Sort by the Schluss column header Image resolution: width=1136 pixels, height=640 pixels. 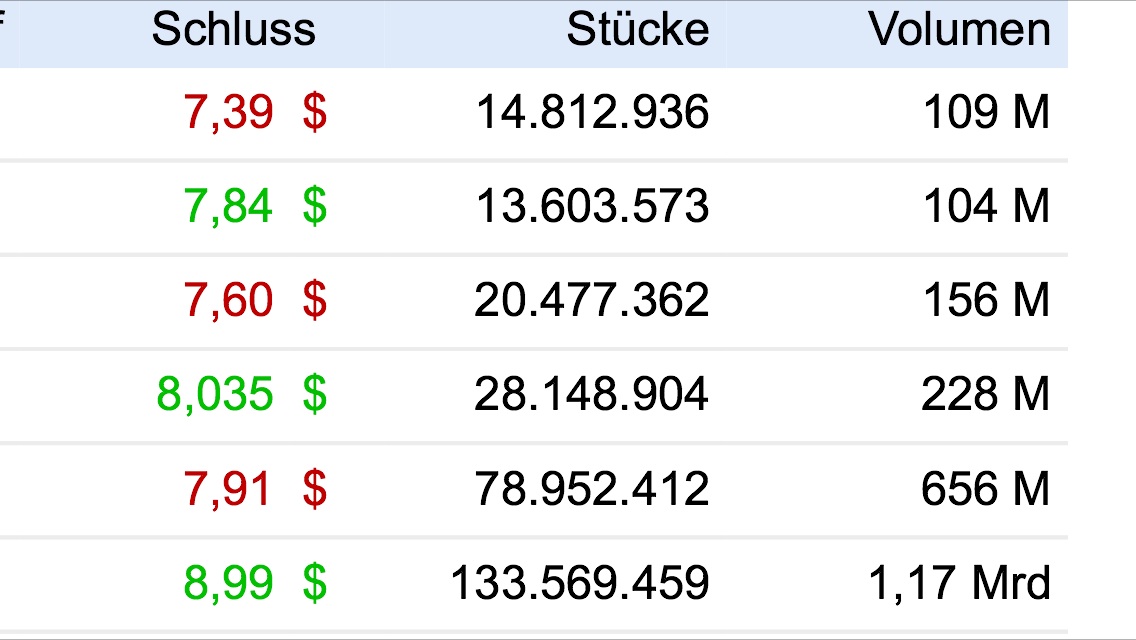pyautogui.click(x=233, y=31)
